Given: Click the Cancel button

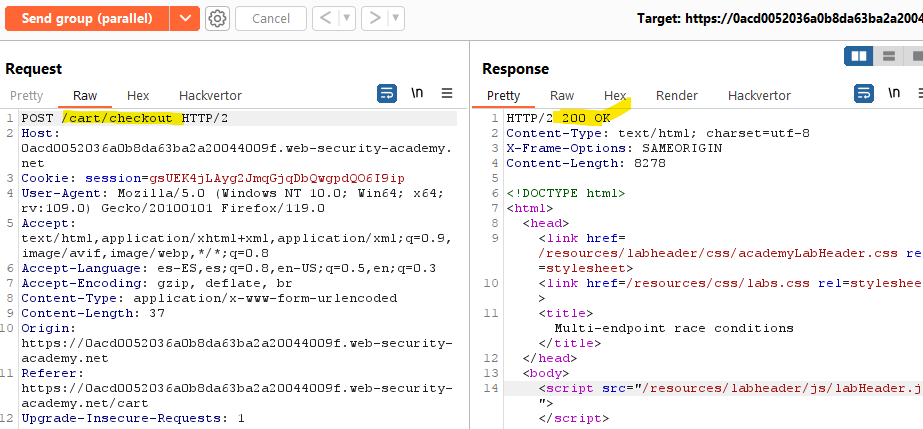Looking at the screenshot, I should coord(271,18).
